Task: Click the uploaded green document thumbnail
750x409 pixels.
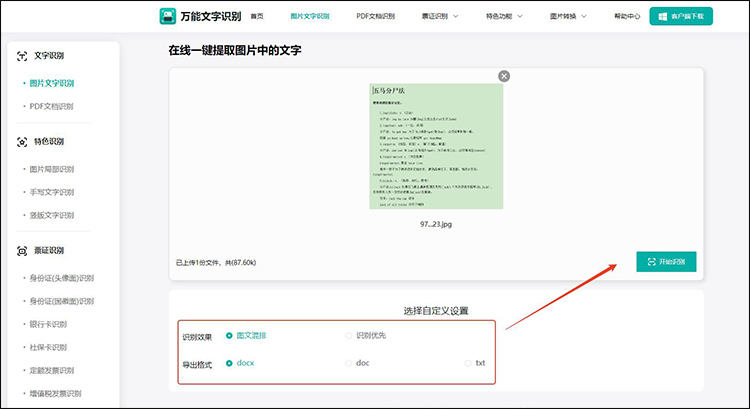Action: [x=436, y=146]
